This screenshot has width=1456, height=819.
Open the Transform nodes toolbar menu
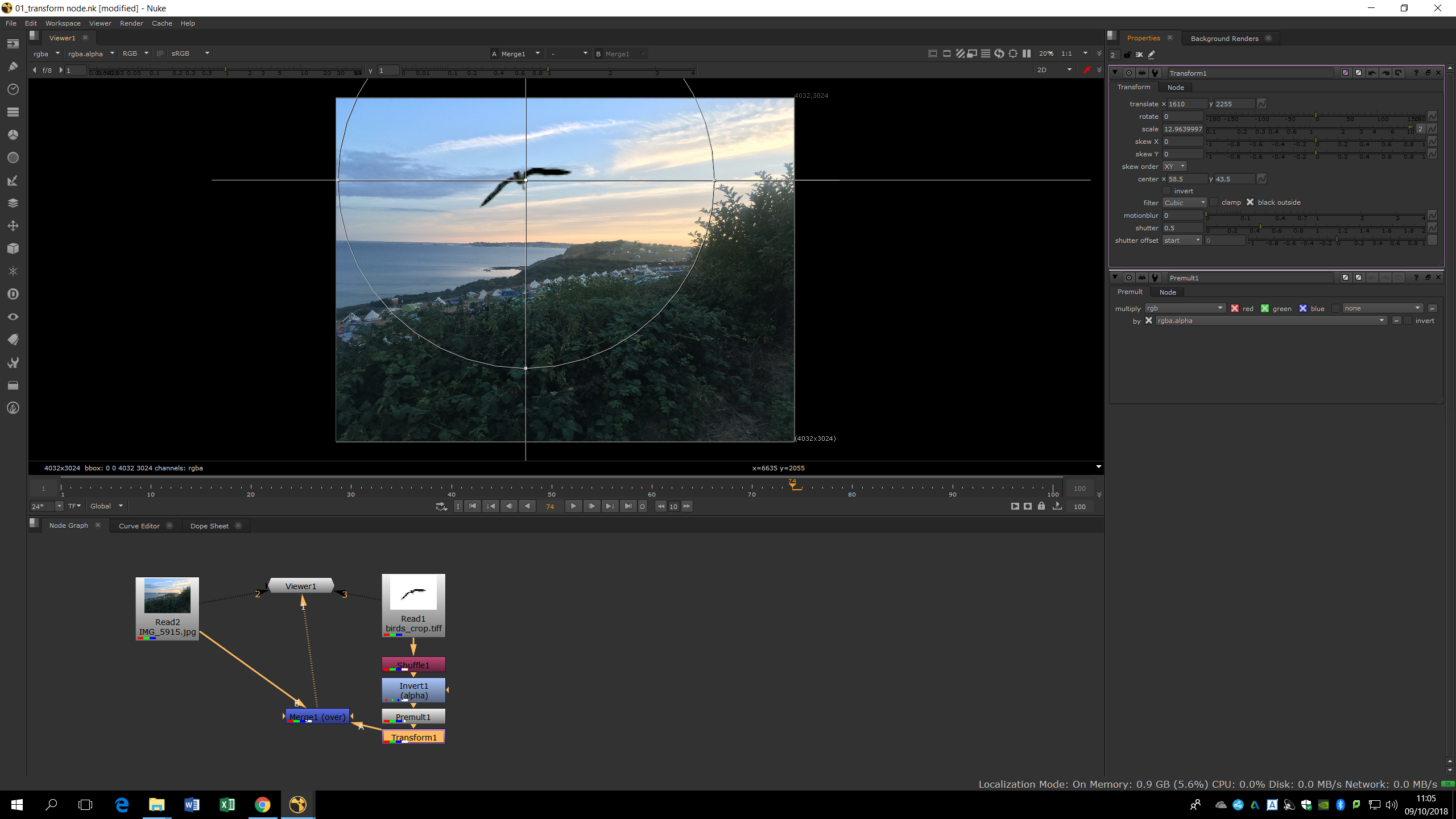(x=13, y=226)
